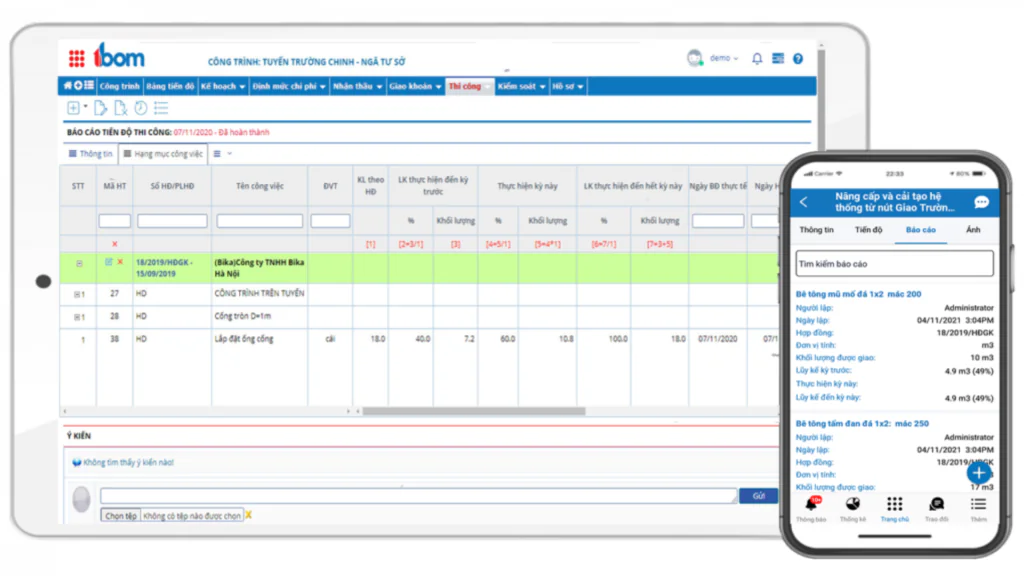Open the chat bubble icon on phone header
1024x576 pixels.
[x=981, y=202]
